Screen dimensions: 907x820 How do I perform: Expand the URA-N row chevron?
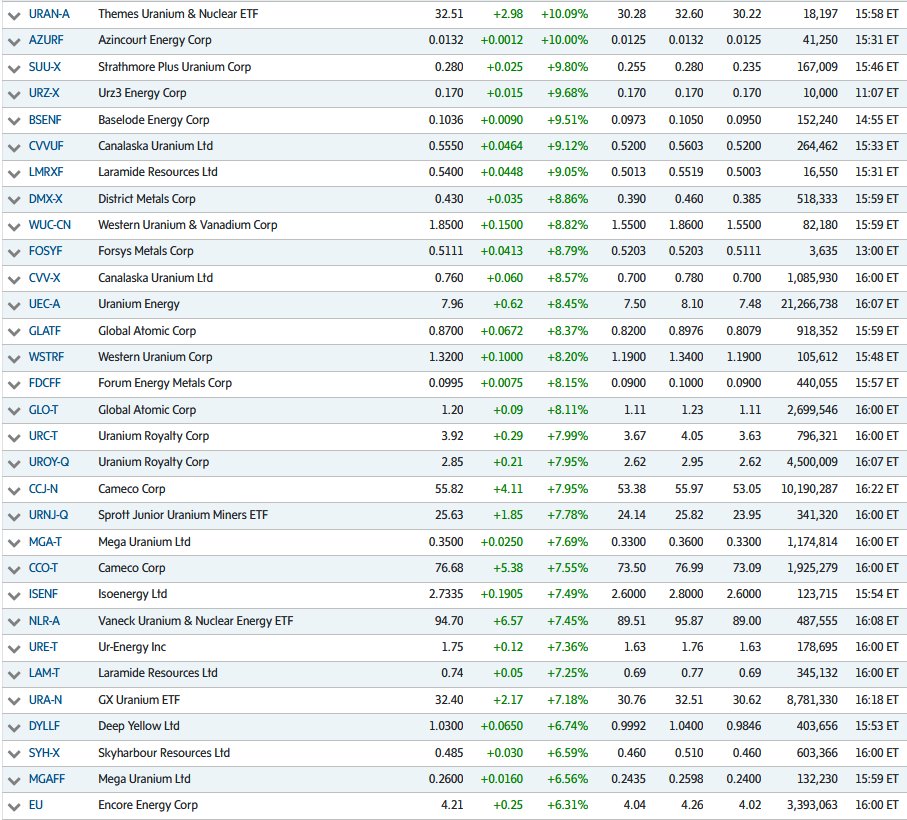14,701
